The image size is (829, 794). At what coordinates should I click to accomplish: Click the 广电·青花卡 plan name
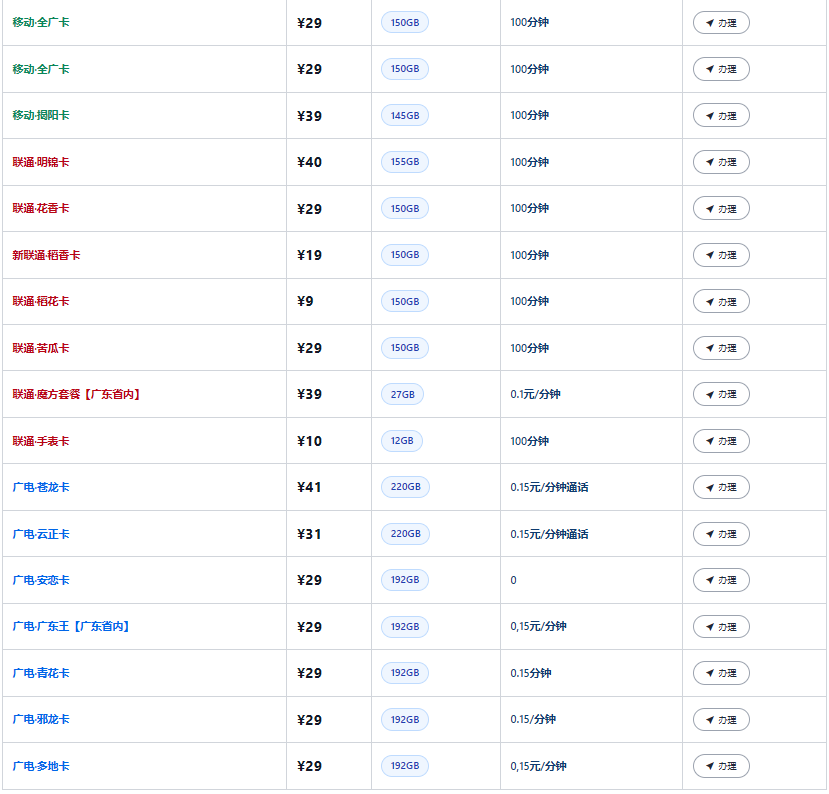pyautogui.click(x=41, y=673)
